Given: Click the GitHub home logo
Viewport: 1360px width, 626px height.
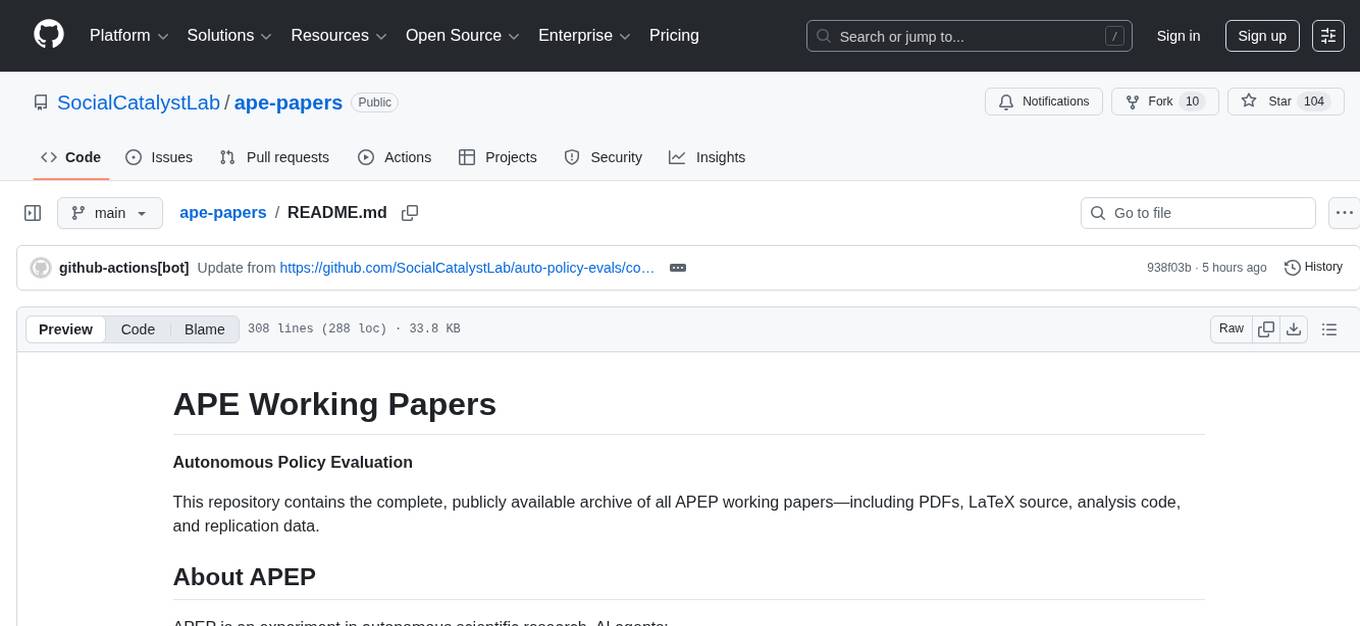Looking at the screenshot, I should point(48,35).
